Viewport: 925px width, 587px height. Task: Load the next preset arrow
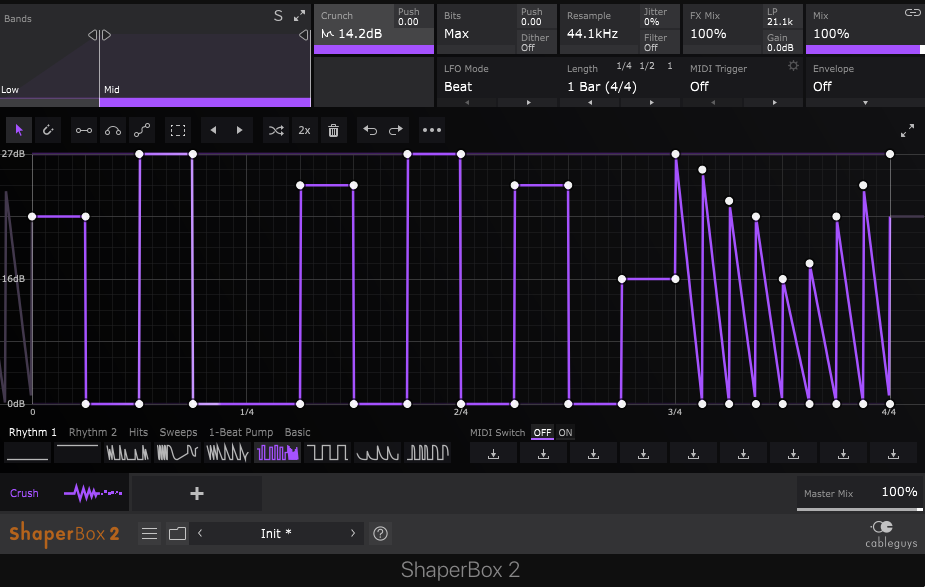353,533
